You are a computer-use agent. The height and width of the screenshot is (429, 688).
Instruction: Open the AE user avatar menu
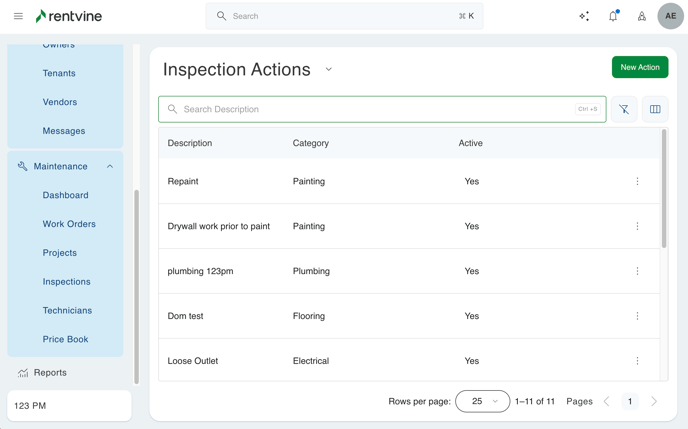click(670, 16)
